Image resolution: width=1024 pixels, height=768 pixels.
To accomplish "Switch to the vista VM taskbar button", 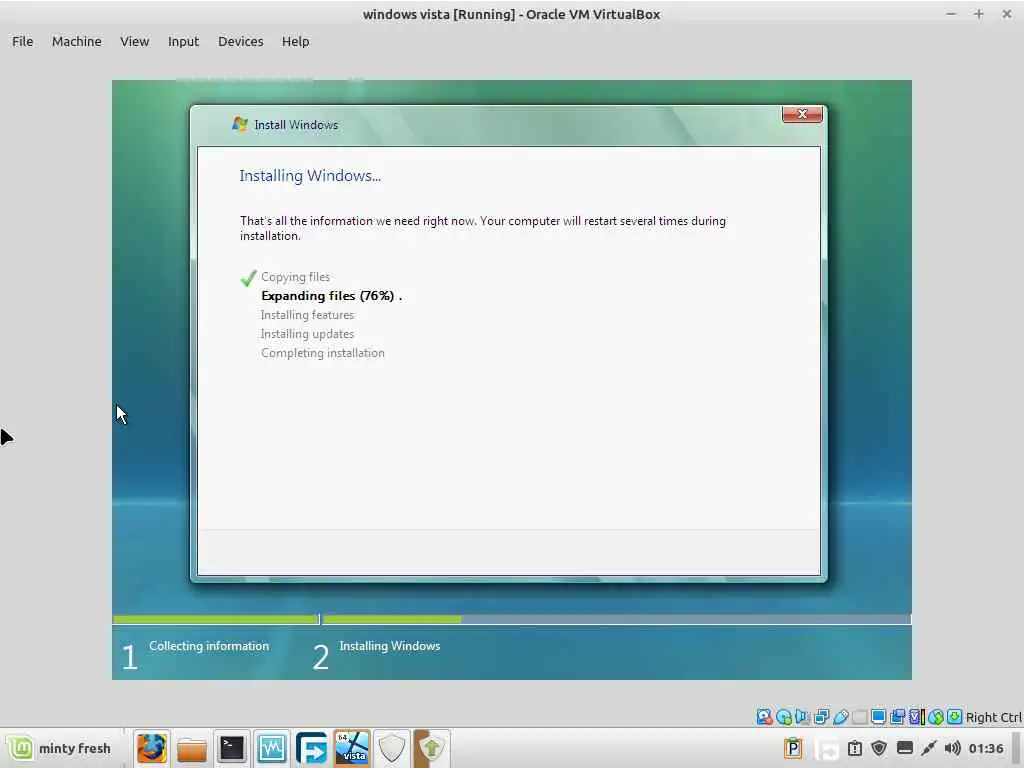I will (351, 748).
